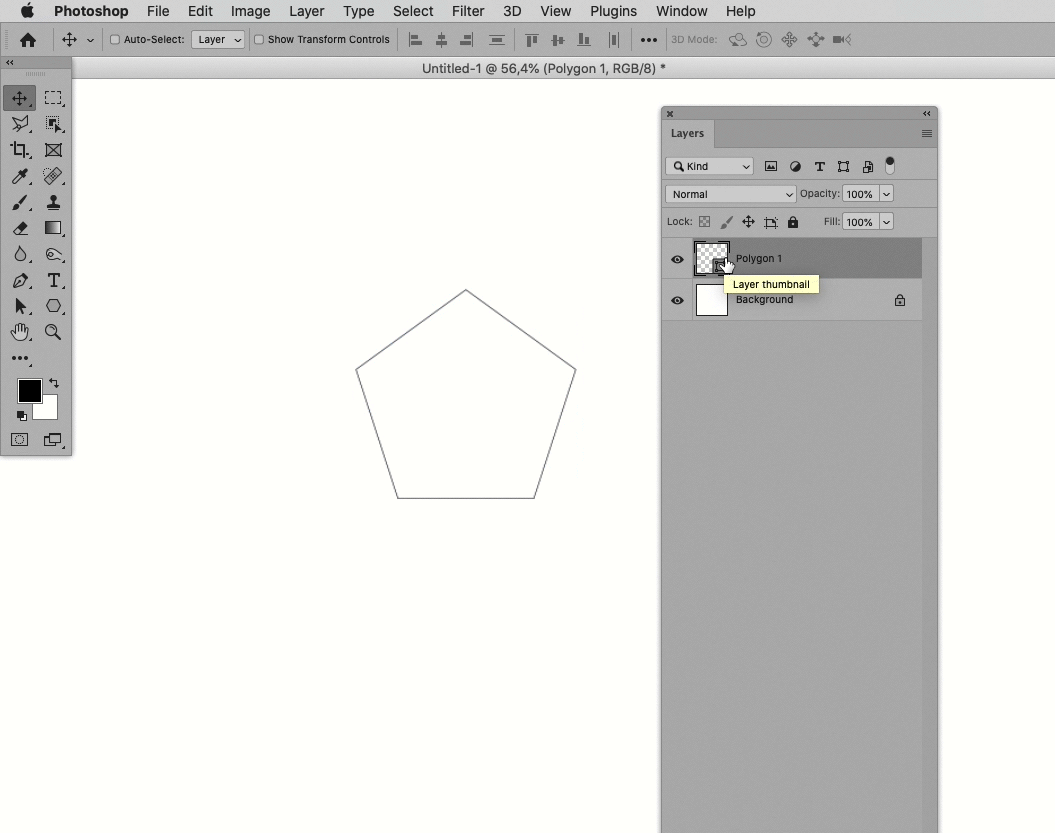Image resolution: width=1055 pixels, height=833 pixels.
Task: Select the Healing Brush tool
Action: tap(53, 176)
